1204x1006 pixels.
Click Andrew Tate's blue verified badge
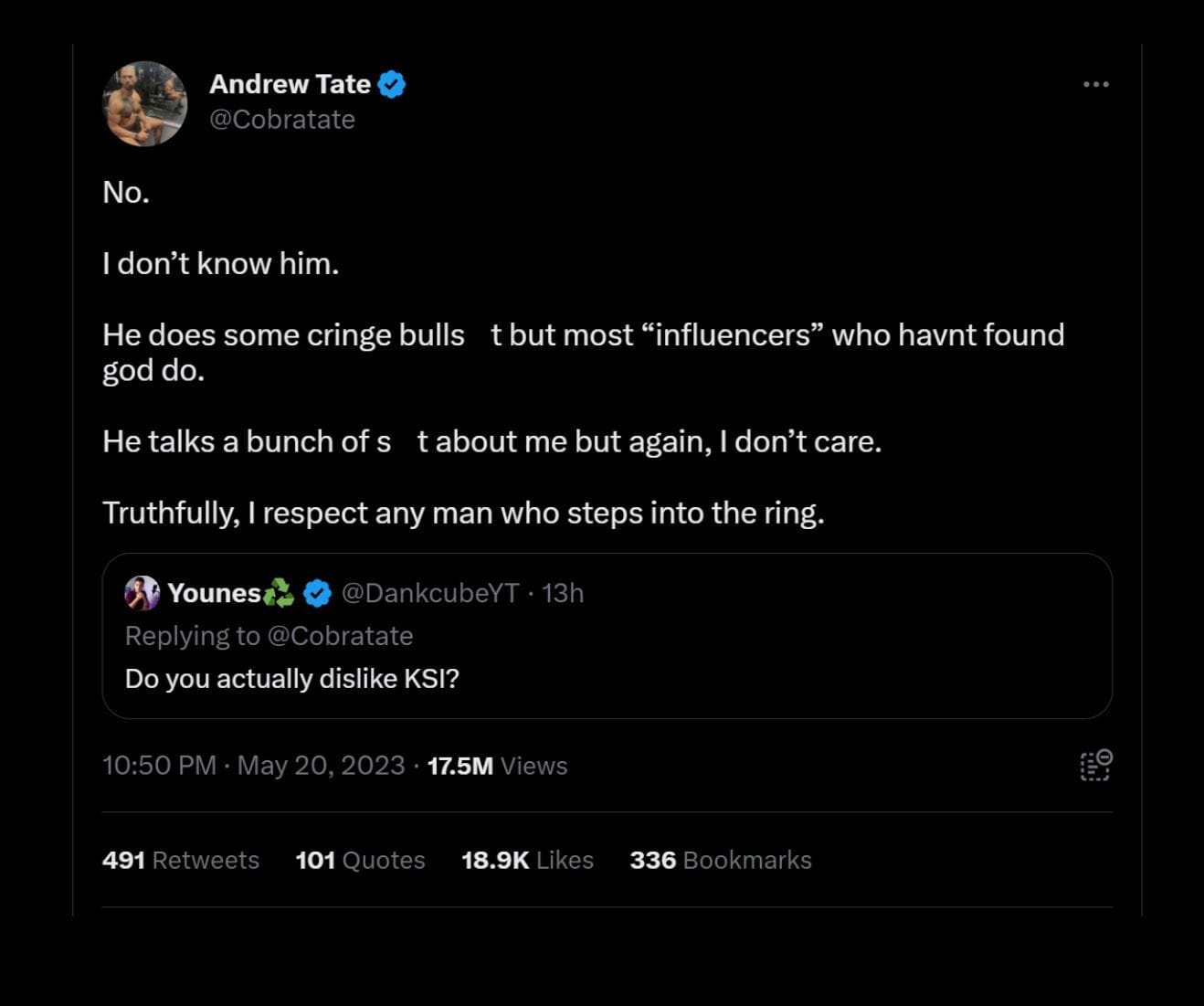click(x=393, y=83)
